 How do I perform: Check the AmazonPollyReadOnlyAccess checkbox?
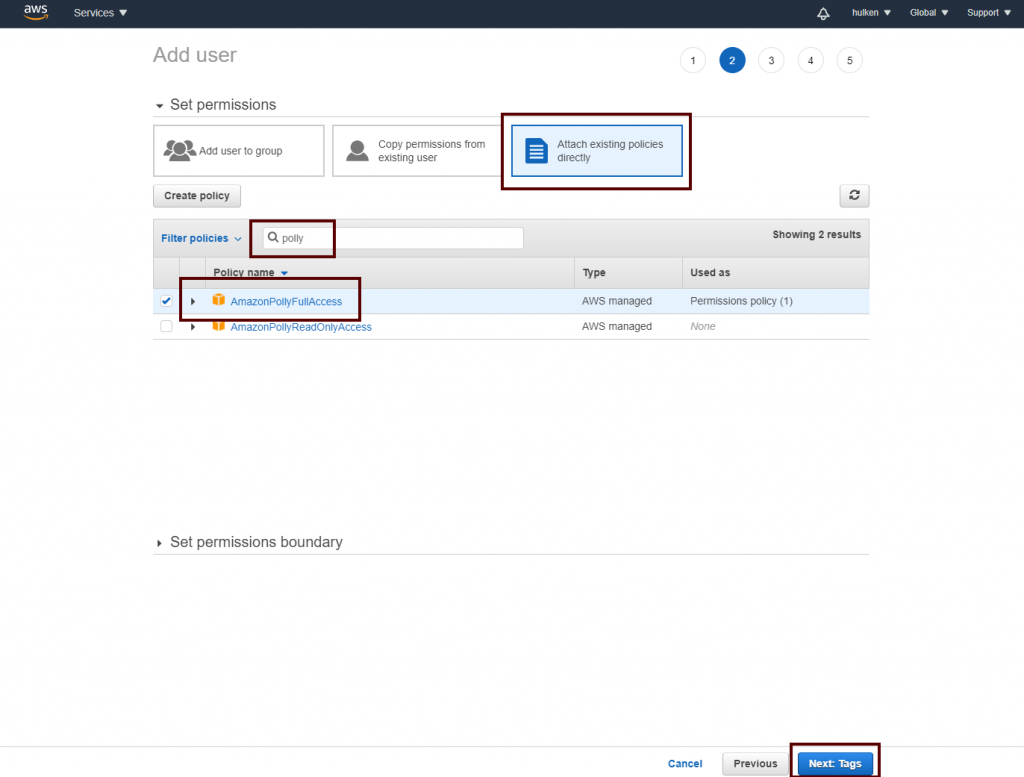tap(166, 327)
